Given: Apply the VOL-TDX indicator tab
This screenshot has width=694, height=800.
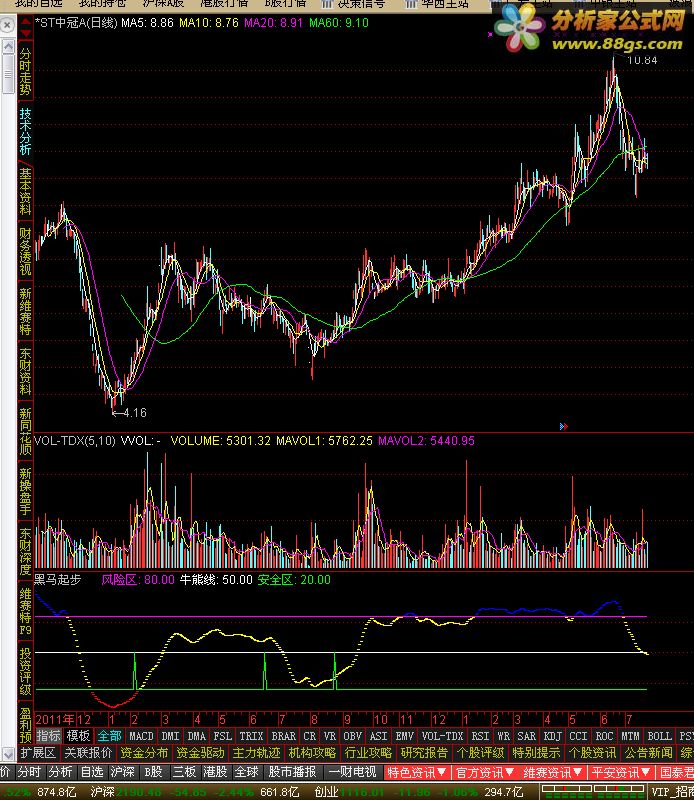Looking at the screenshot, I should click(x=442, y=736).
